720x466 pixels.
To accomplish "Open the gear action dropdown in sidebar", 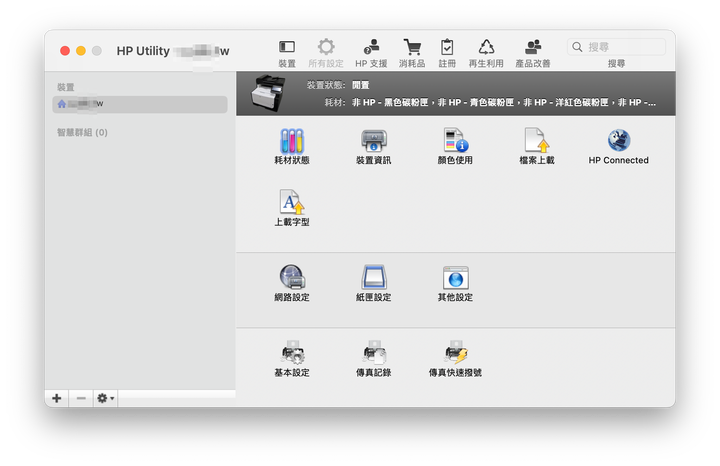I will point(105,398).
